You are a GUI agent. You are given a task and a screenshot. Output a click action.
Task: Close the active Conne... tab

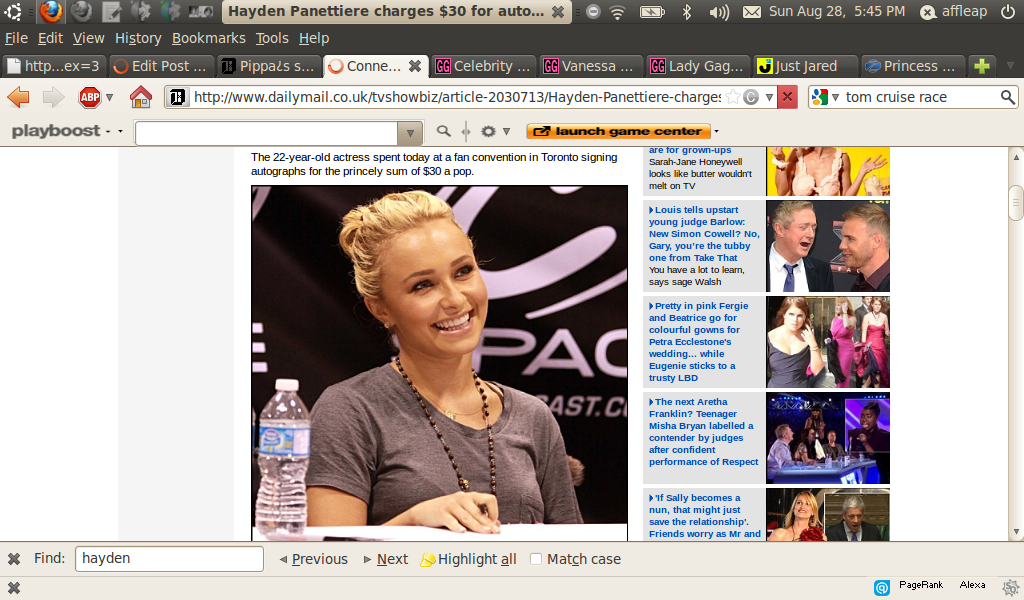415,66
